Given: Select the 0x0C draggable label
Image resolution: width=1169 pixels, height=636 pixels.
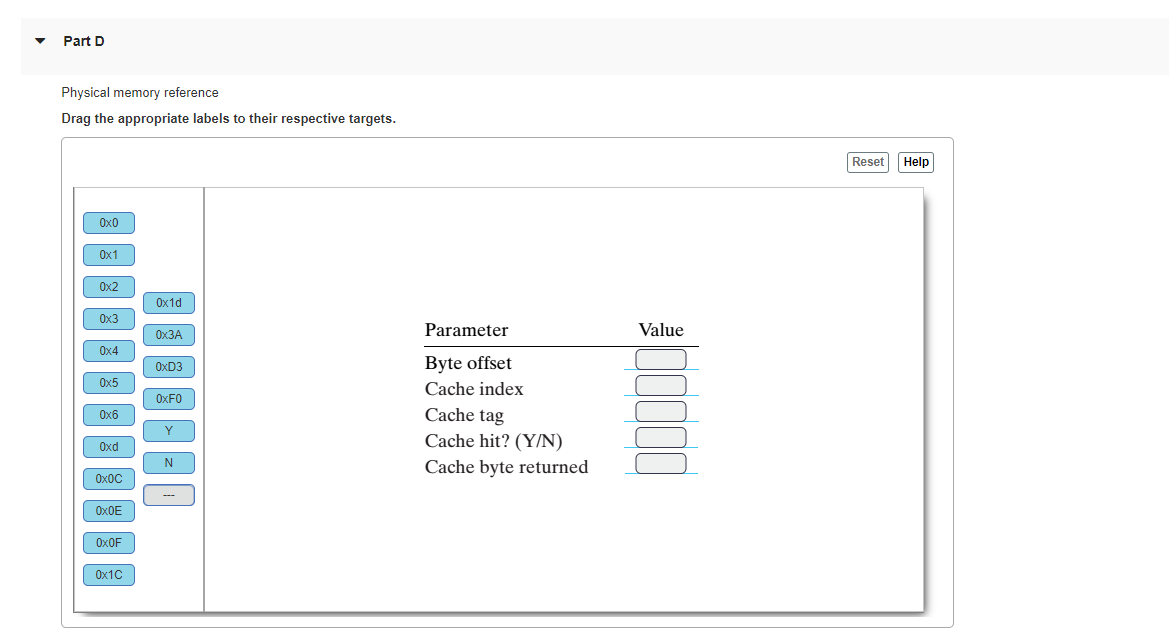Looking at the screenshot, I should point(108,478).
